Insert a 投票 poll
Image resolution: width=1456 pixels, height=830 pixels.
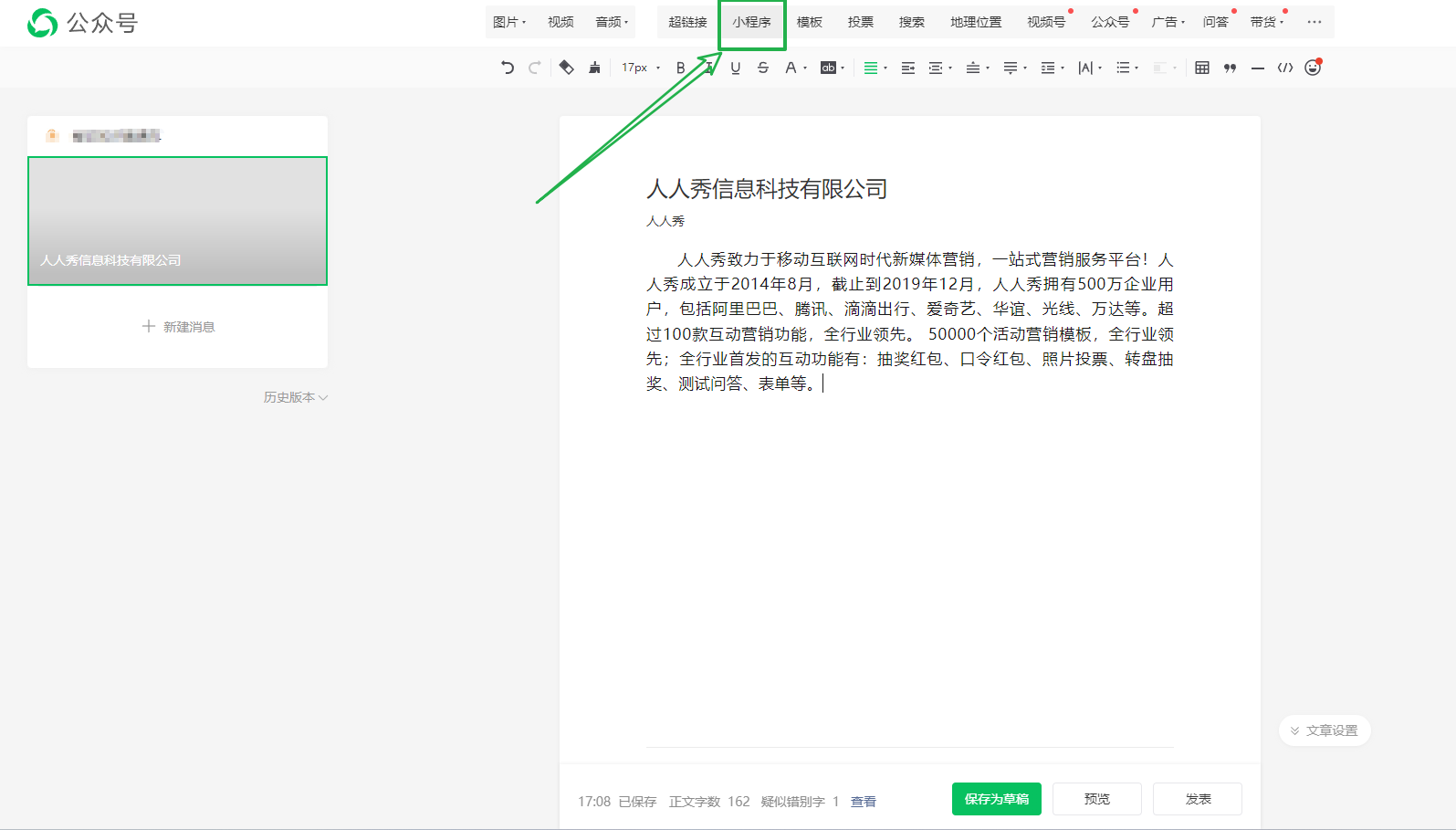(861, 22)
